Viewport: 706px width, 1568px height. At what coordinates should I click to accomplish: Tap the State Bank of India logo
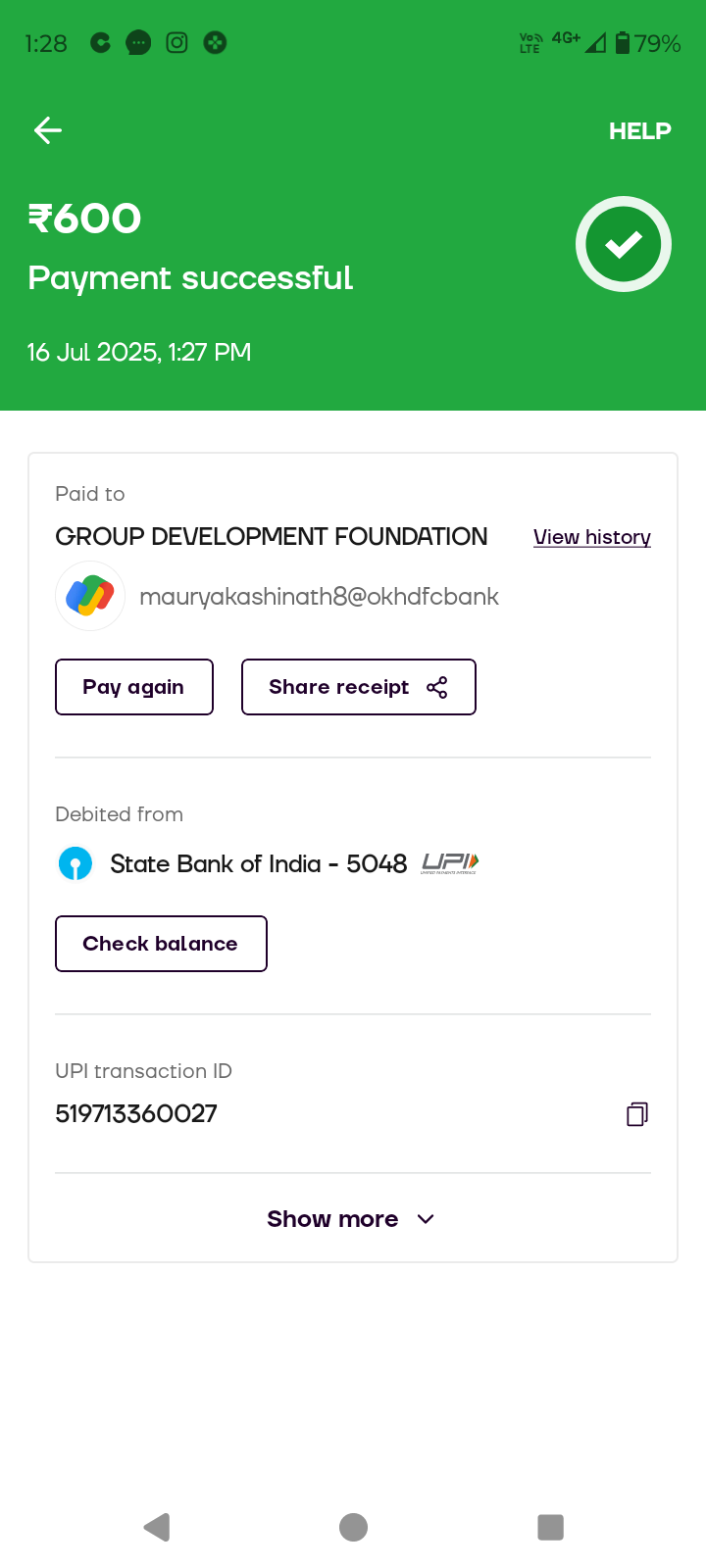pyautogui.click(x=76, y=863)
